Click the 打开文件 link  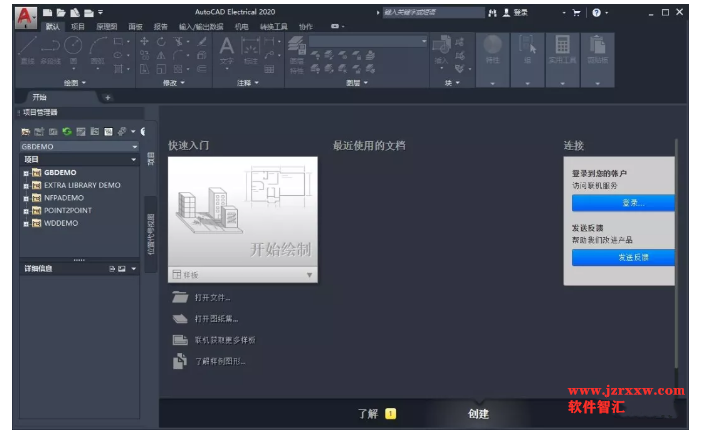click(x=212, y=297)
